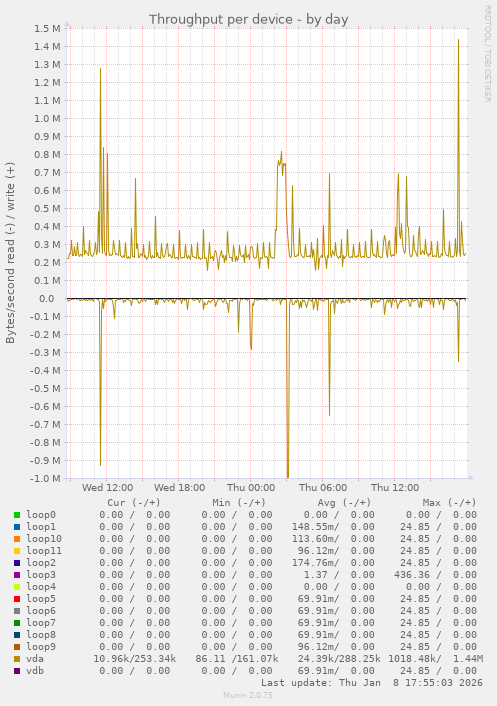Click the 'Throughput per device - by day' title
The height and width of the screenshot is (706, 497).
click(248, 19)
